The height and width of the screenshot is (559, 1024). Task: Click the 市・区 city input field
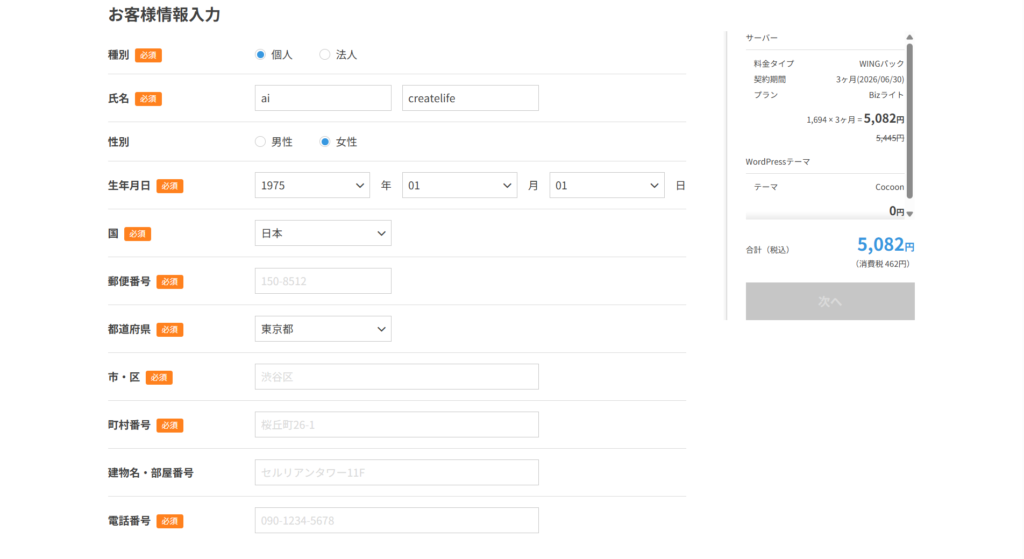click(x=396, y=377)
